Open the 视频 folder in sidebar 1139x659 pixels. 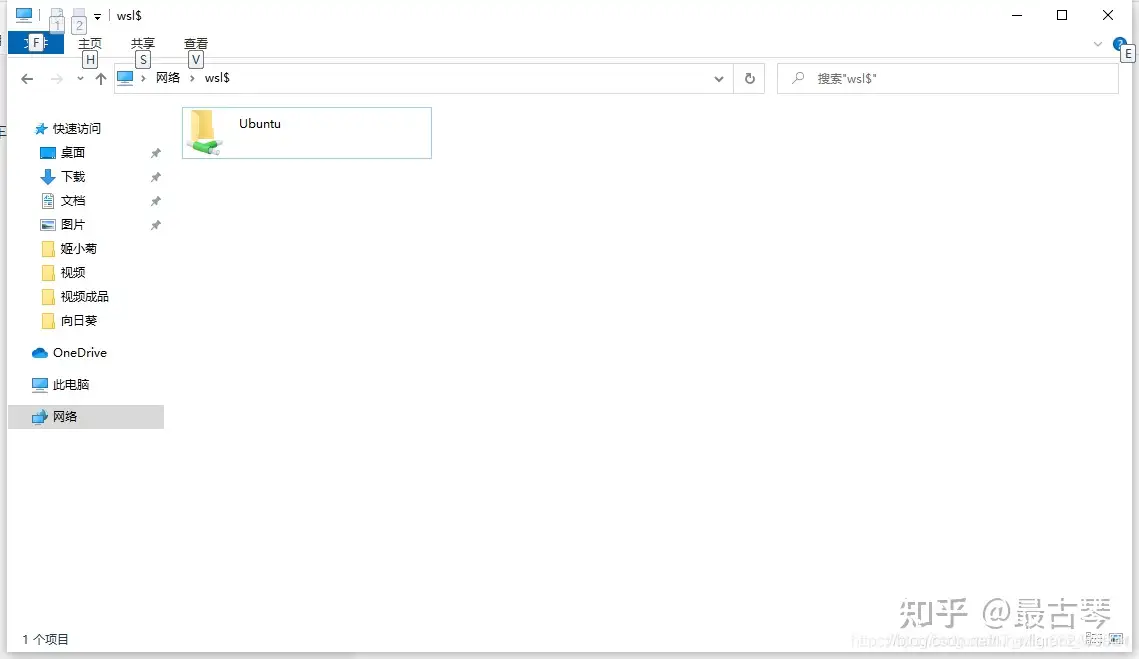pos(73,272)
